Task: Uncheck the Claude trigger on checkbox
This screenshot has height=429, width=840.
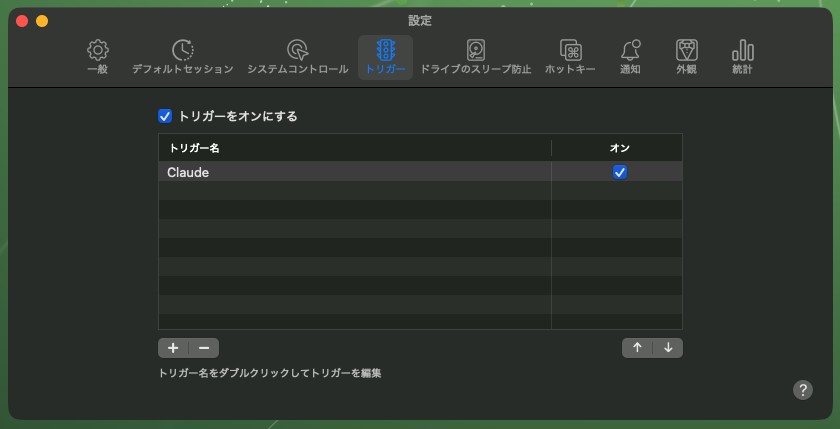Action: [620, 172]
